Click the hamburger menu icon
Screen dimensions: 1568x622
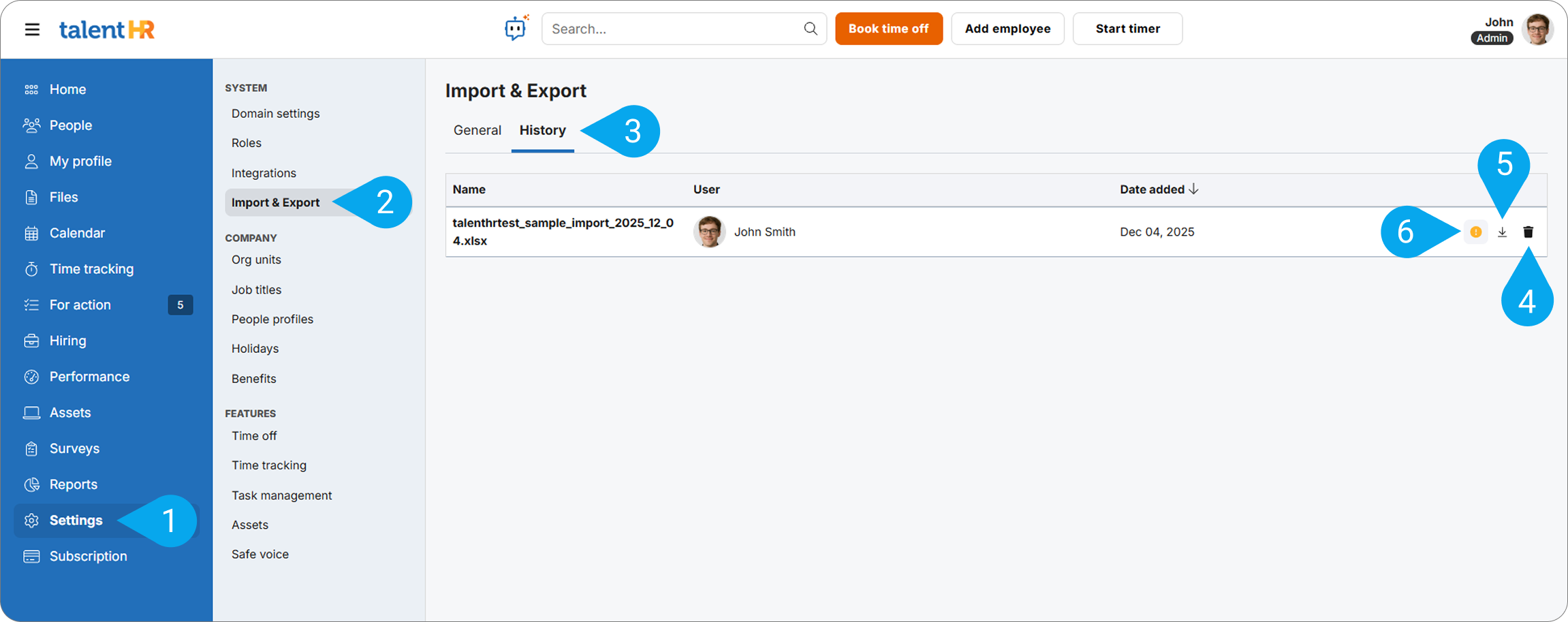coord(32,29)
